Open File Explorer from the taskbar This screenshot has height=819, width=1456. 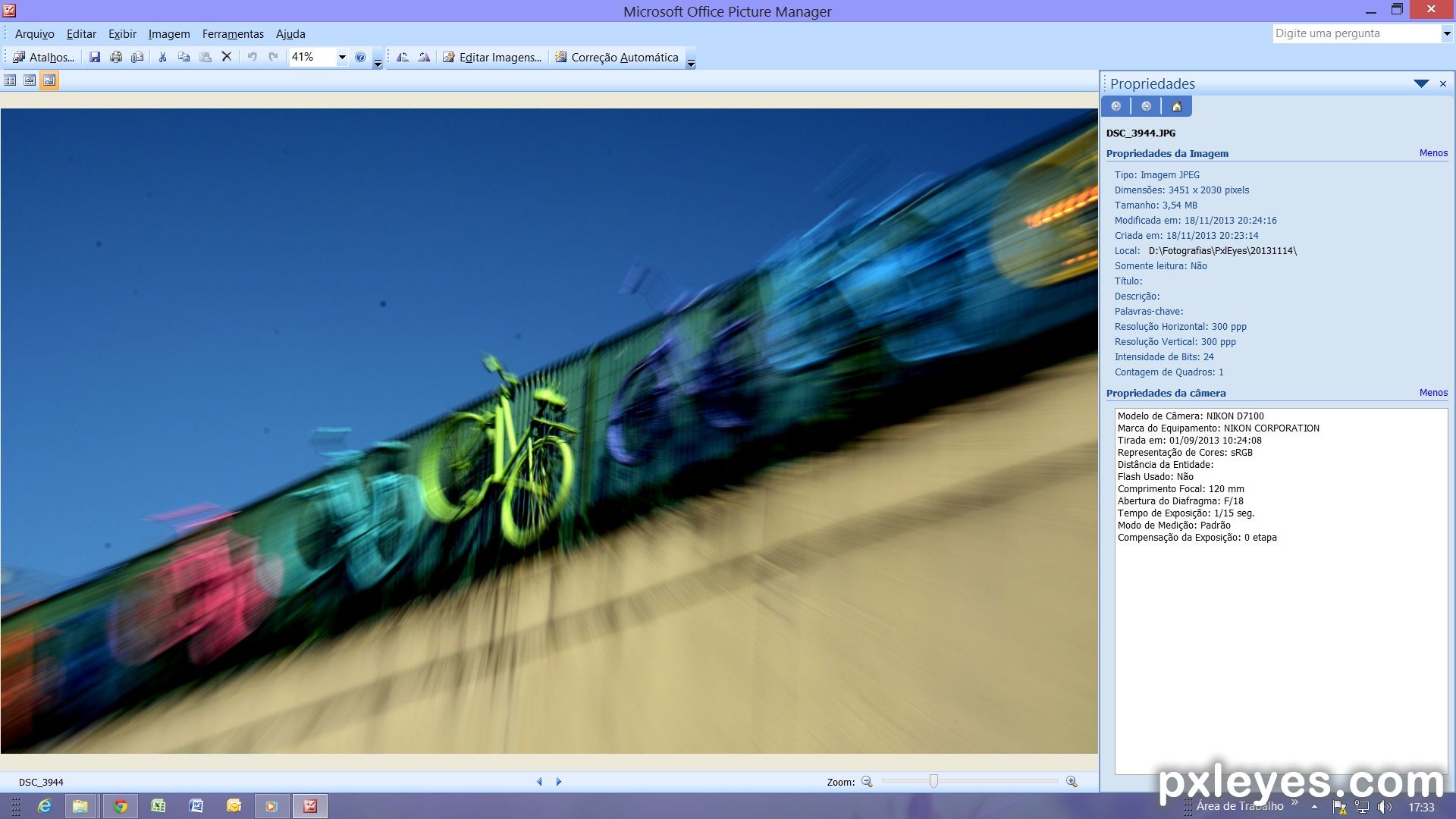(x=80, y=806)
